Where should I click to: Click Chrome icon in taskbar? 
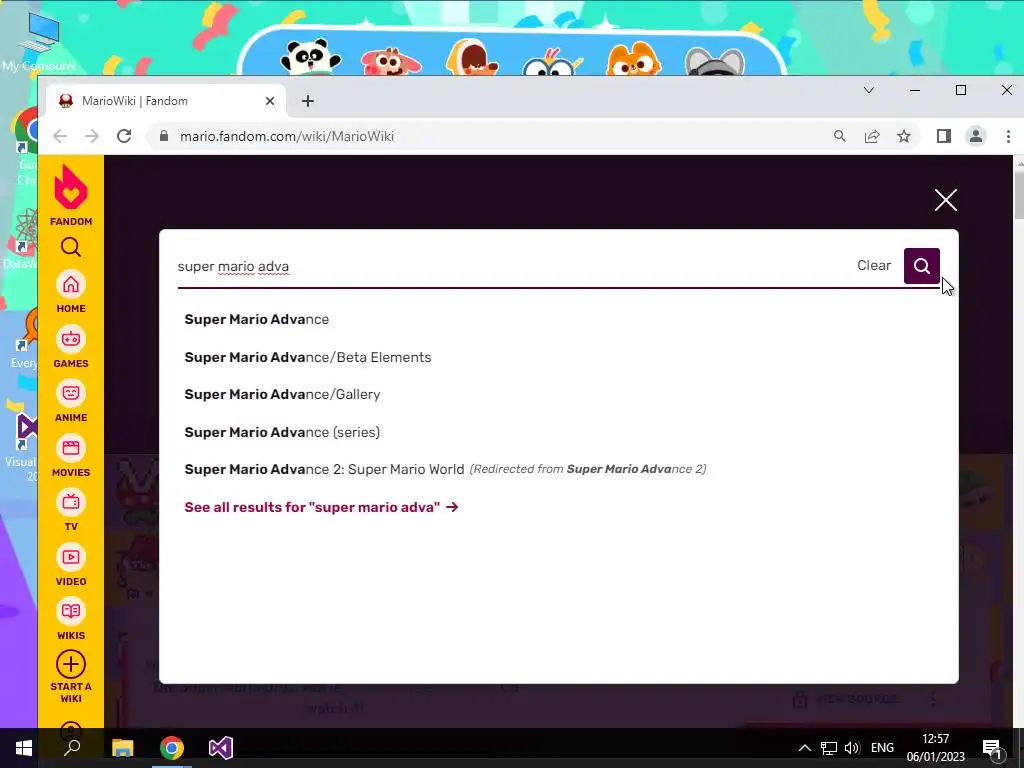coord(172,748)
